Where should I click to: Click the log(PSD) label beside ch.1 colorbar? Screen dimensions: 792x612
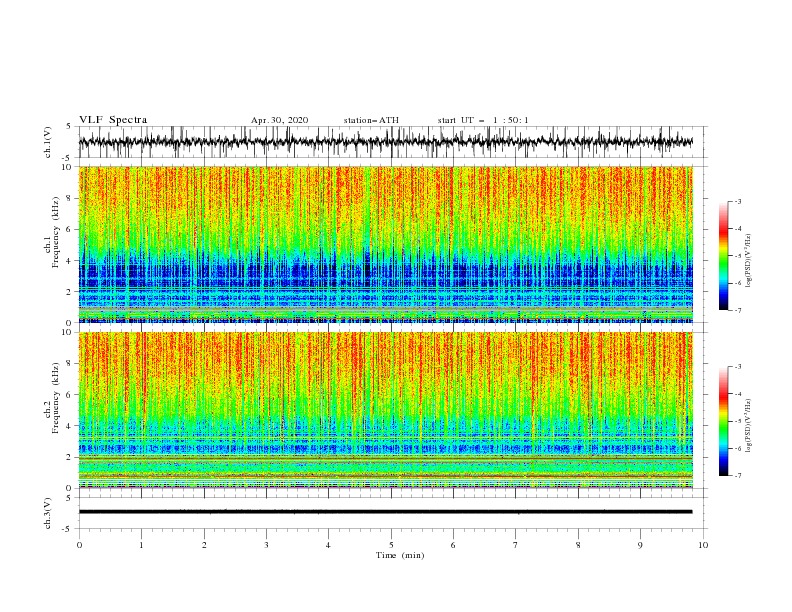click(x=748, y=261)
